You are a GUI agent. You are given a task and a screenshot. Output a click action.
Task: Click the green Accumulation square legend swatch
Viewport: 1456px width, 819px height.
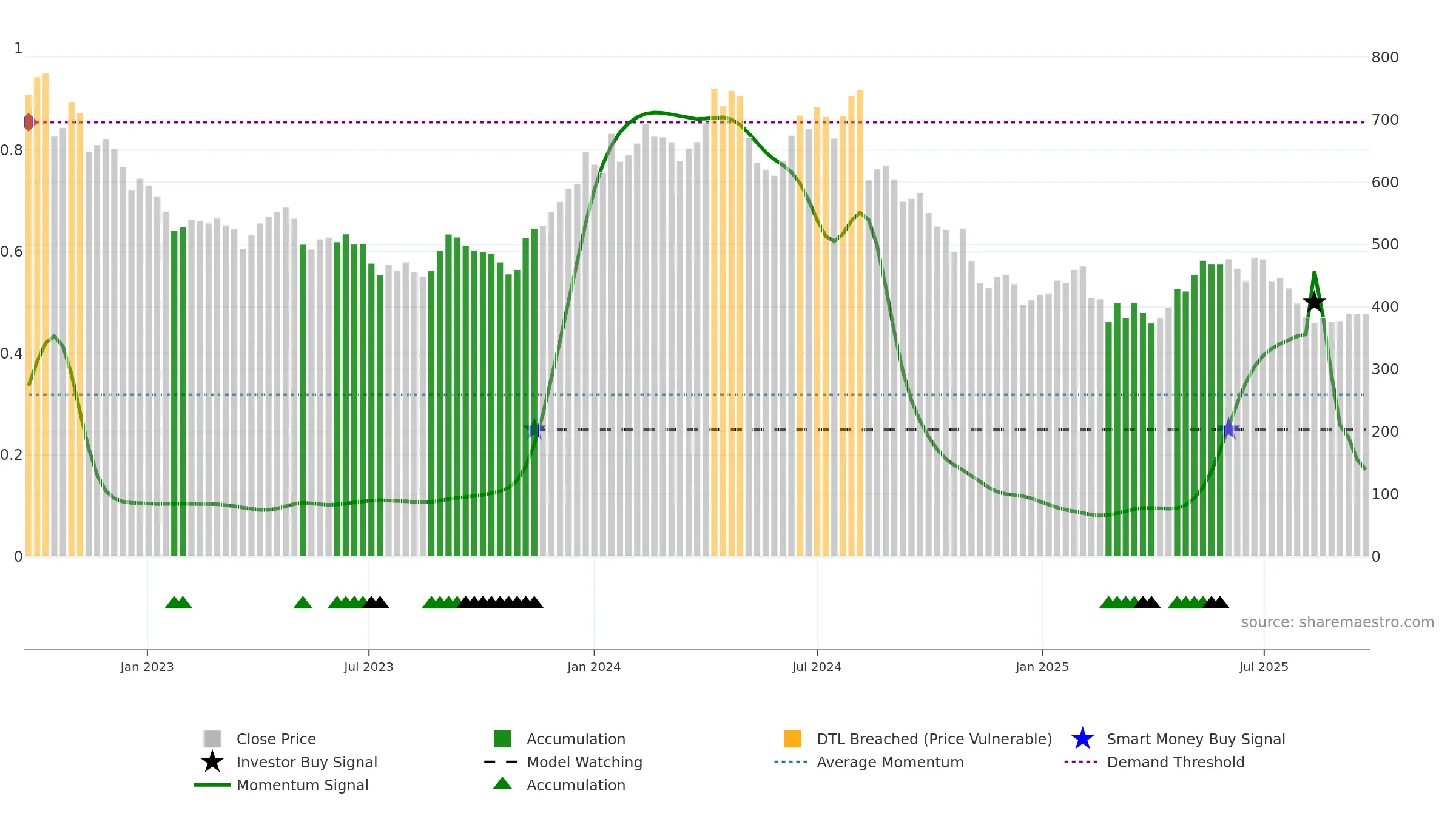click(x=502, y=739)
